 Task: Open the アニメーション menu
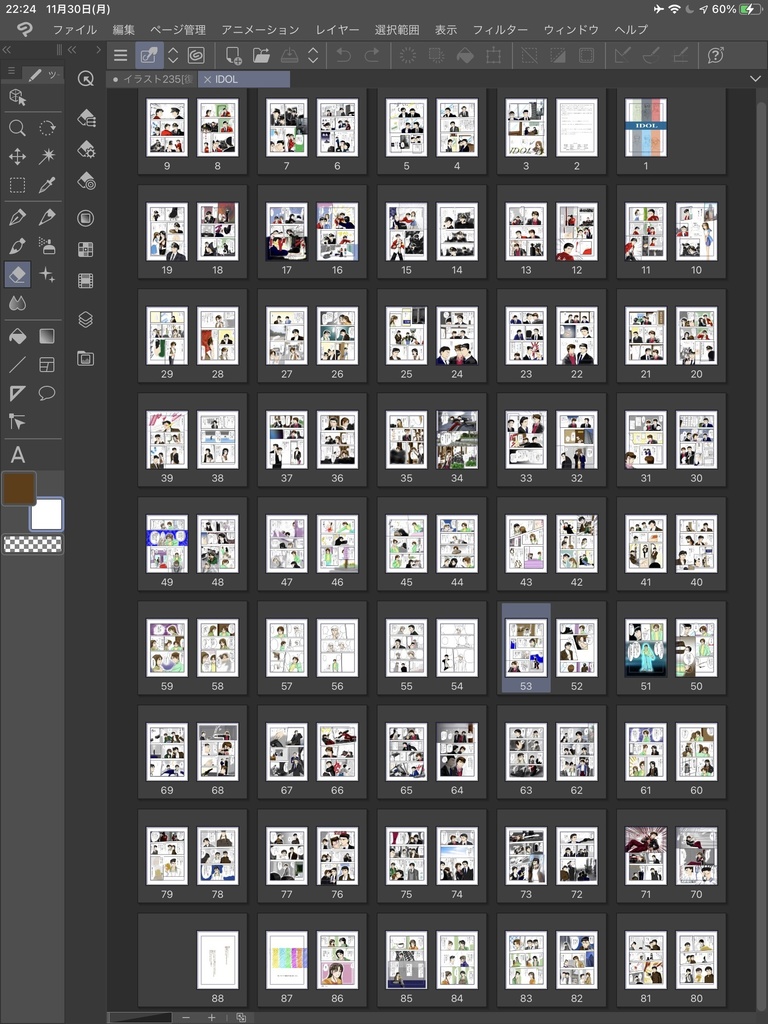(260, 29)
